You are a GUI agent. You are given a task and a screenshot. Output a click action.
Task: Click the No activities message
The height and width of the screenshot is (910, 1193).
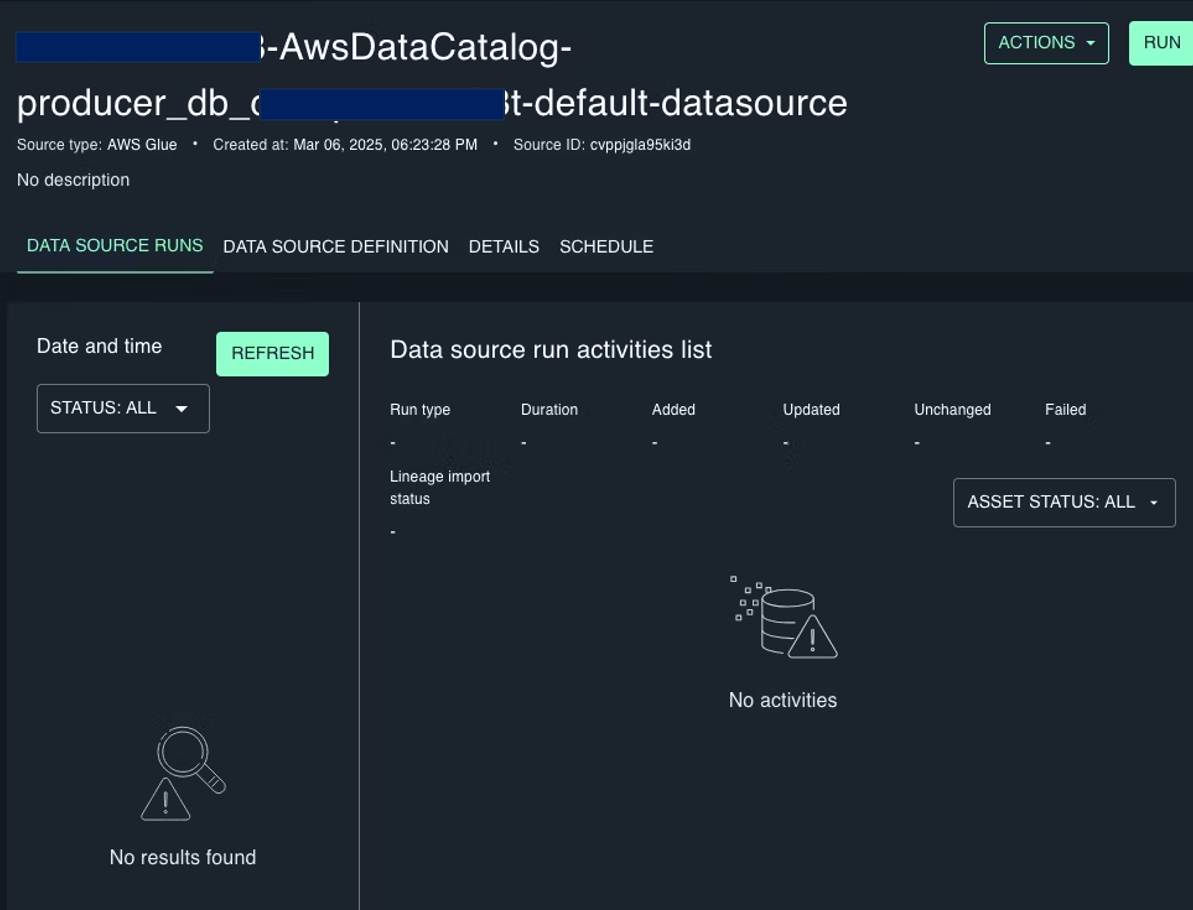tap(783, 700)
